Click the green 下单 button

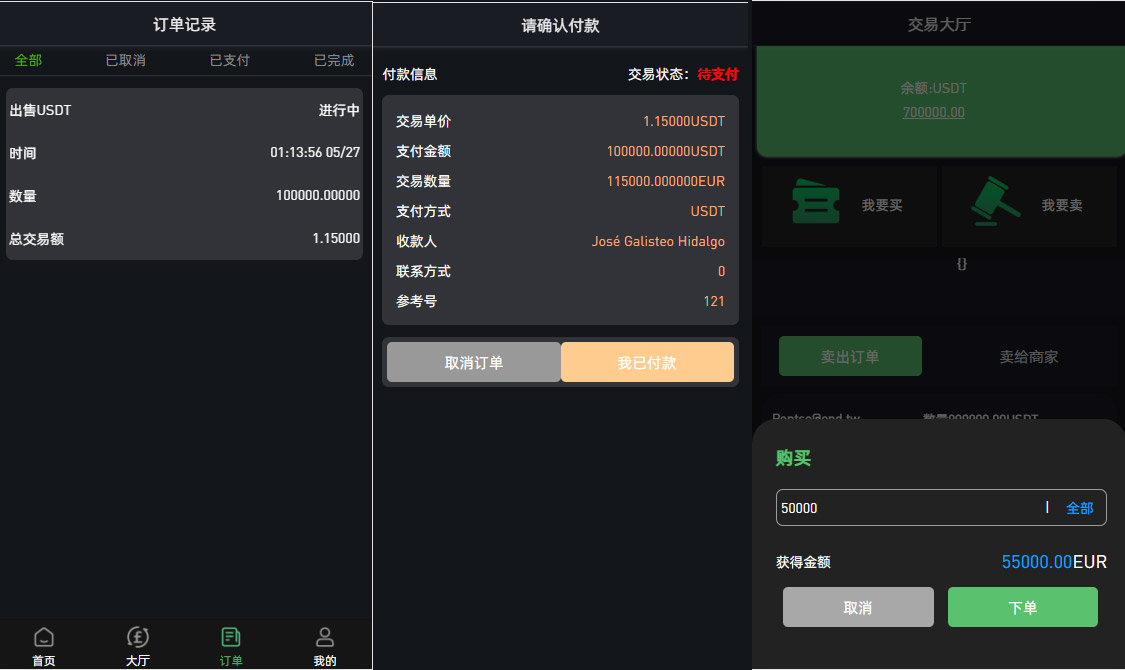pos(1022,607)
